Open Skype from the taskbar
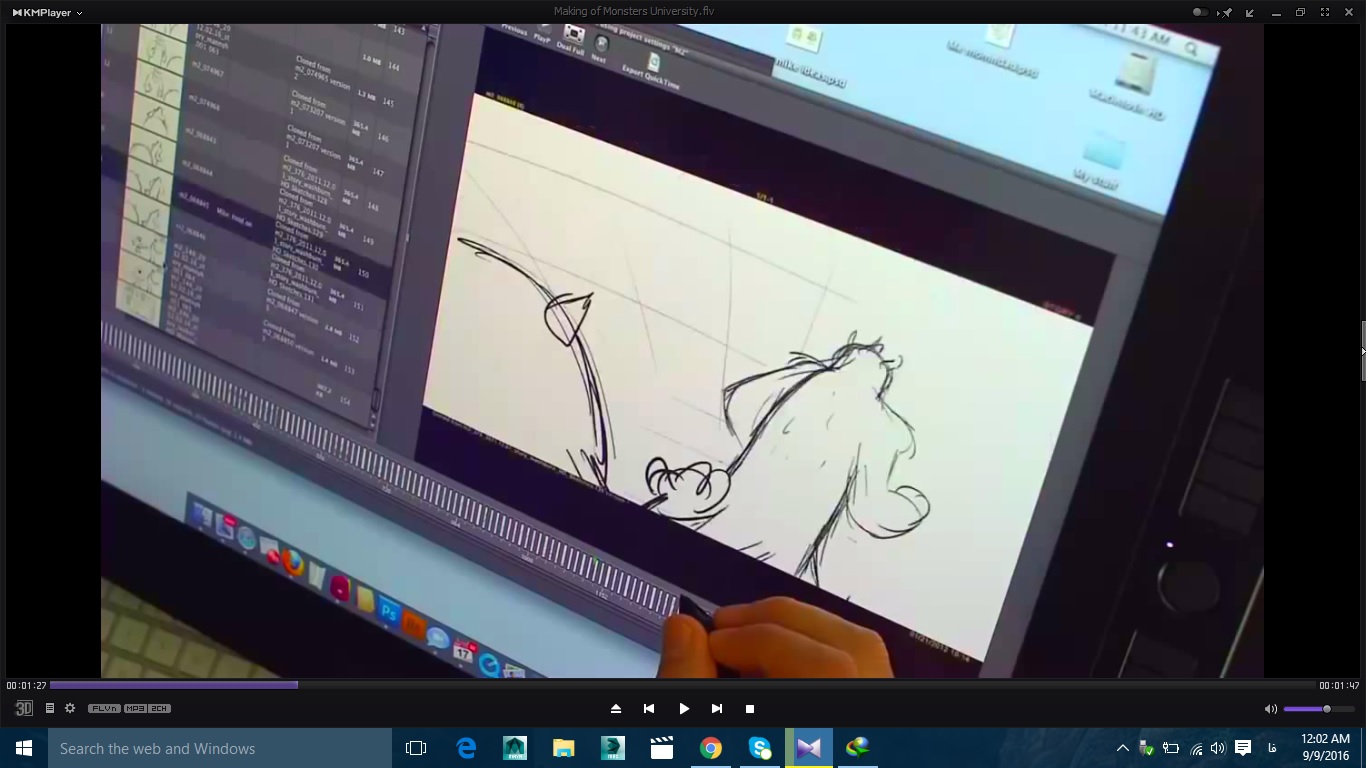 tap(760, 748)
